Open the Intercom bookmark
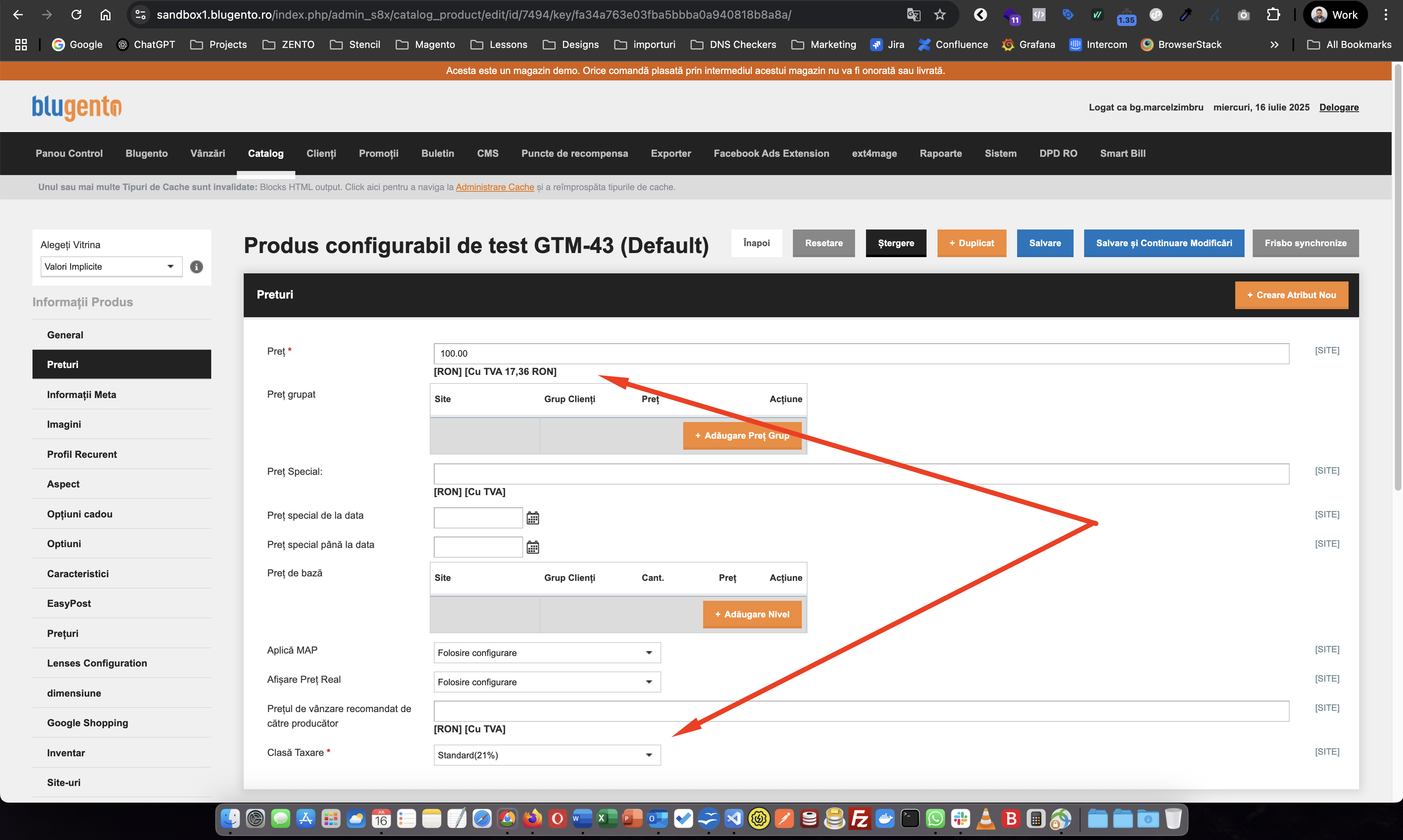Image resolution: width=1403 pixels, height=840 pixels. coord(1098,45)
